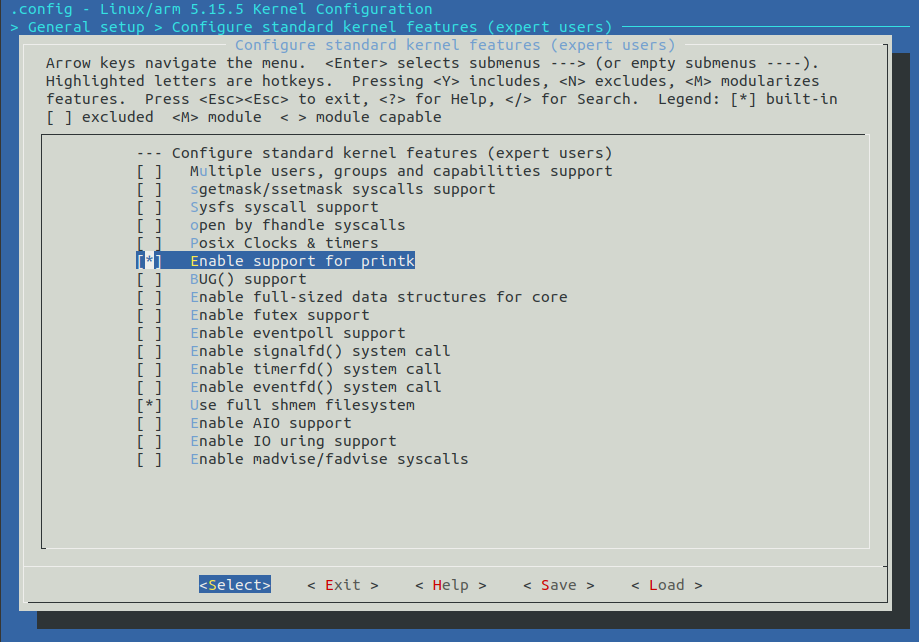This screenshot has width=919, height=642.
Task: Click the Select button
Action: coord(234,585)
